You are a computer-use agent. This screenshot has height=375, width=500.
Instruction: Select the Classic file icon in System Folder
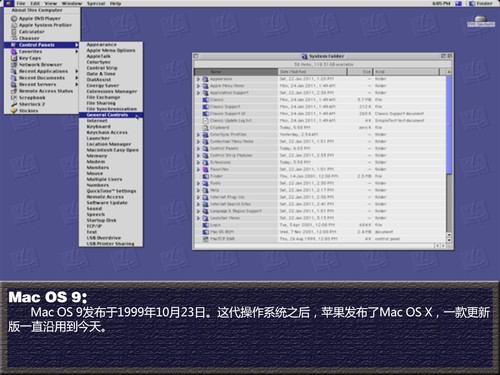[x=206, y=100]
